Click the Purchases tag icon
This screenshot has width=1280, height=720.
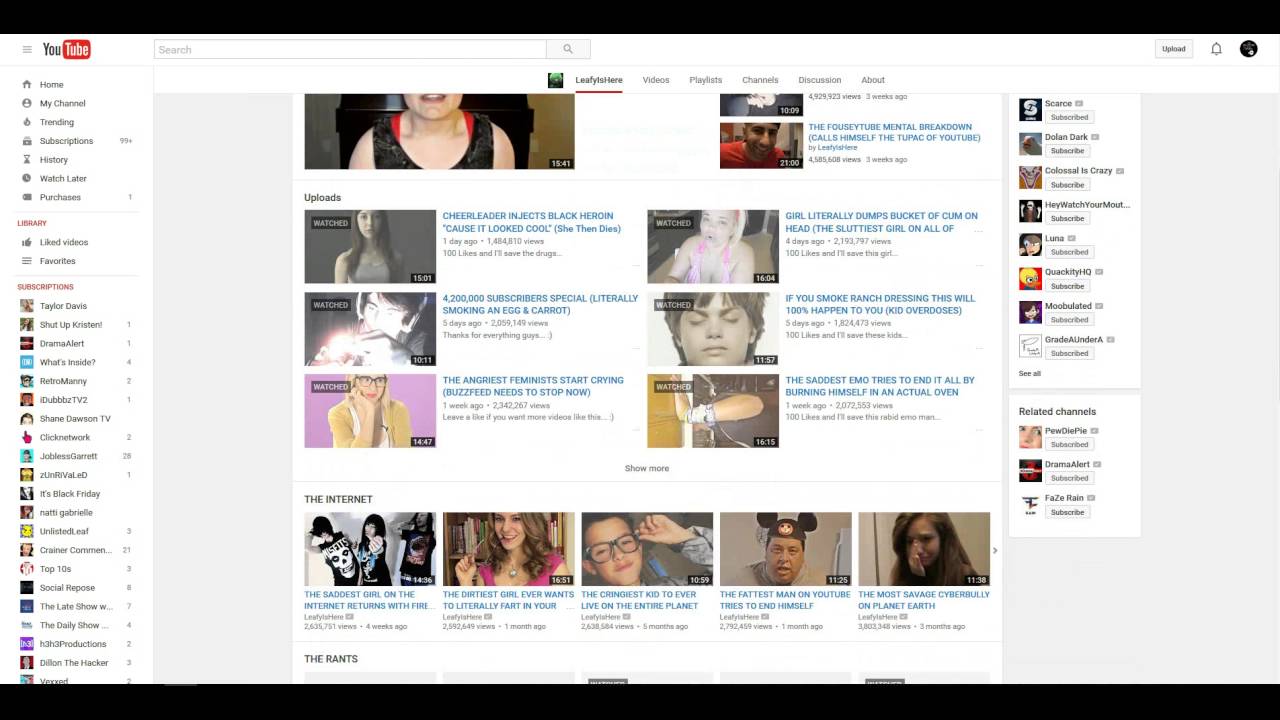[x=27, y=197]
